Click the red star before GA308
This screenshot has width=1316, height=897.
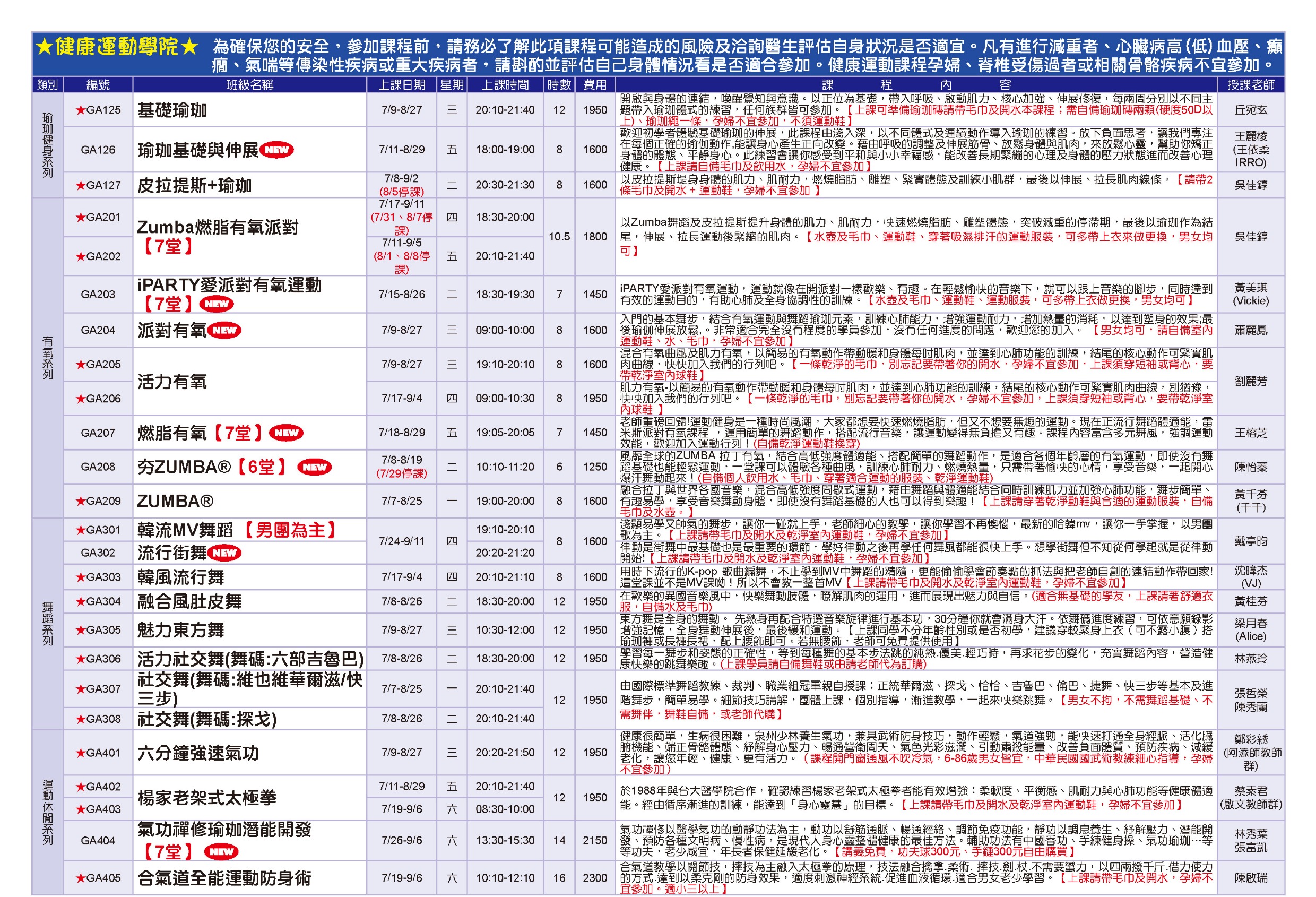[x=81, y=719]
